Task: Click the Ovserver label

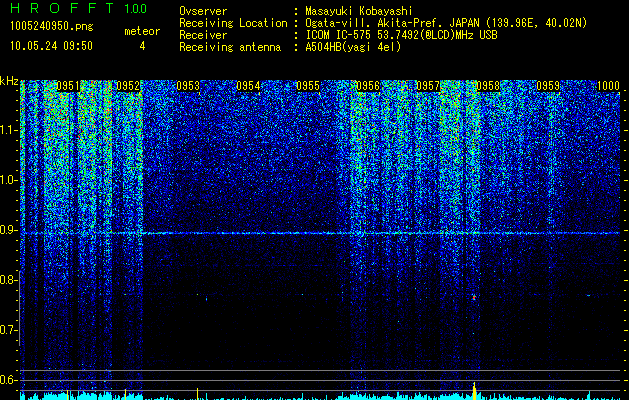Action: pos(203,11)
